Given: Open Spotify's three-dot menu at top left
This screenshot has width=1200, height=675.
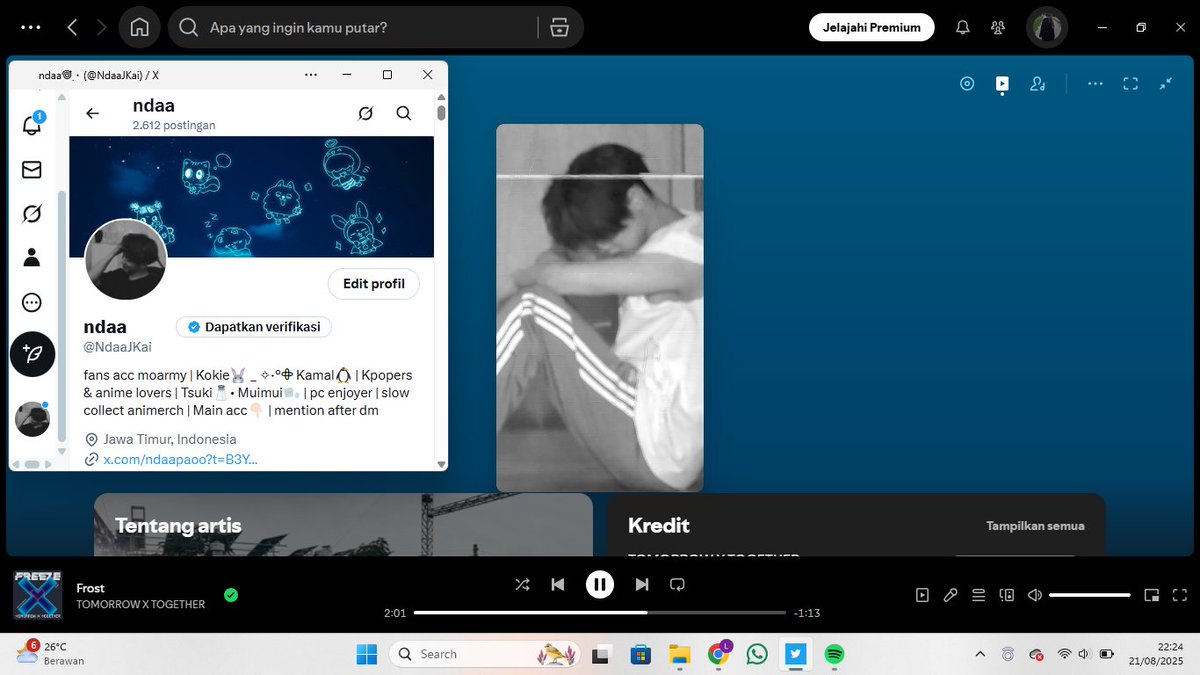Looking at the screenshot, I should [x=31, y=27].
